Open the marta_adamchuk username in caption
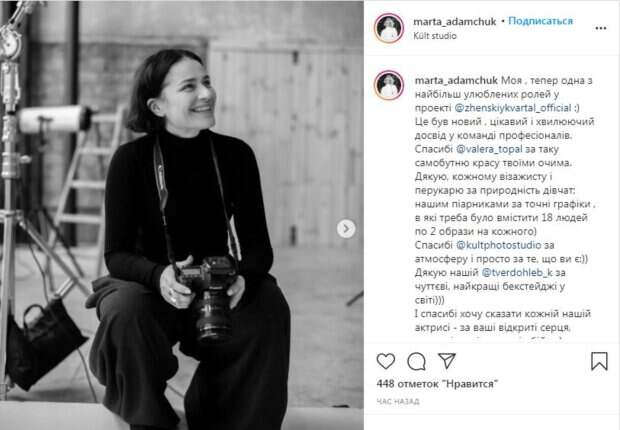 pyautogui.click(x=456, y=81)
